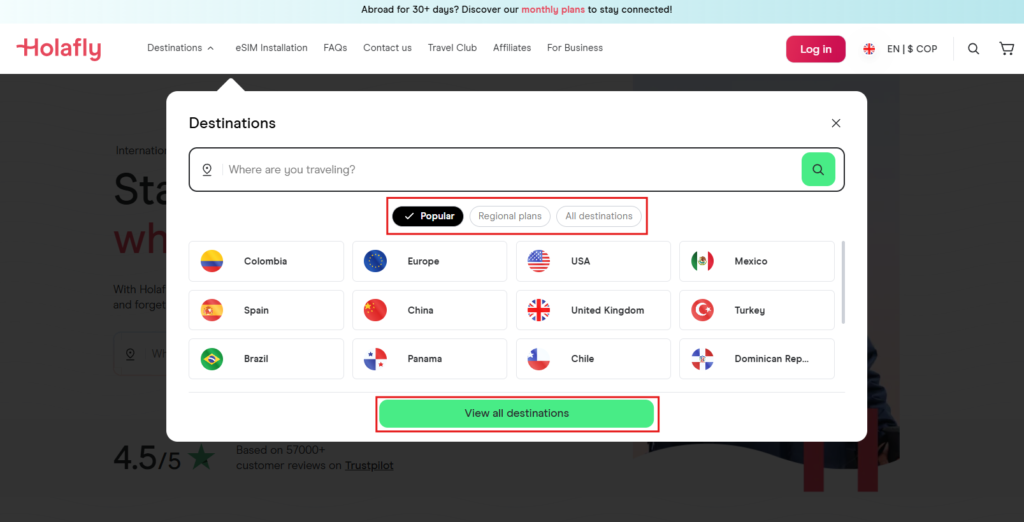This screenshot has width=1024, height=522.
Task: Click the UK flag language icon
Action: click(x=869, y=49)
